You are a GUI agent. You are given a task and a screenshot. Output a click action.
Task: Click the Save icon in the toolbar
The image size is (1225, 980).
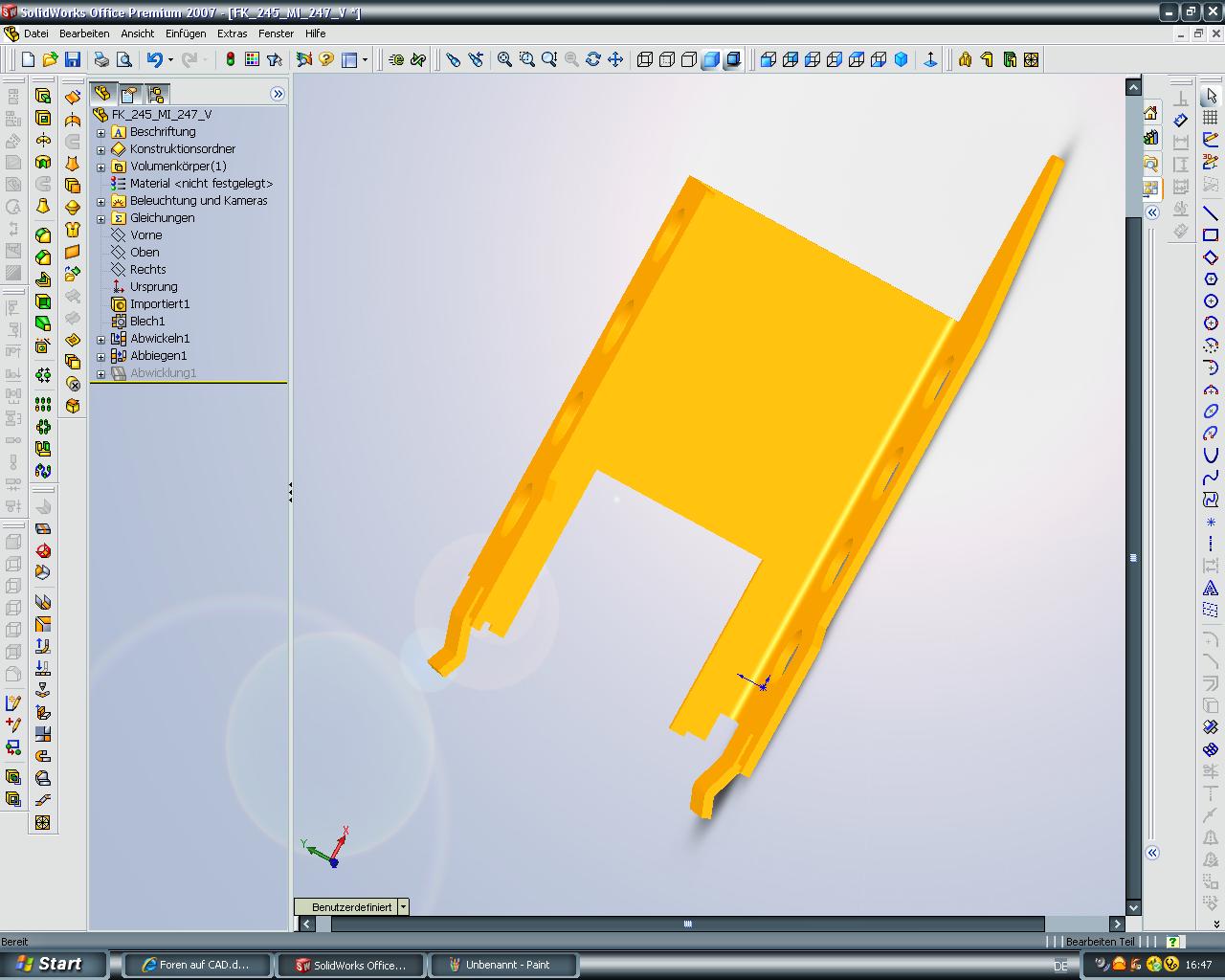(72, 59)
